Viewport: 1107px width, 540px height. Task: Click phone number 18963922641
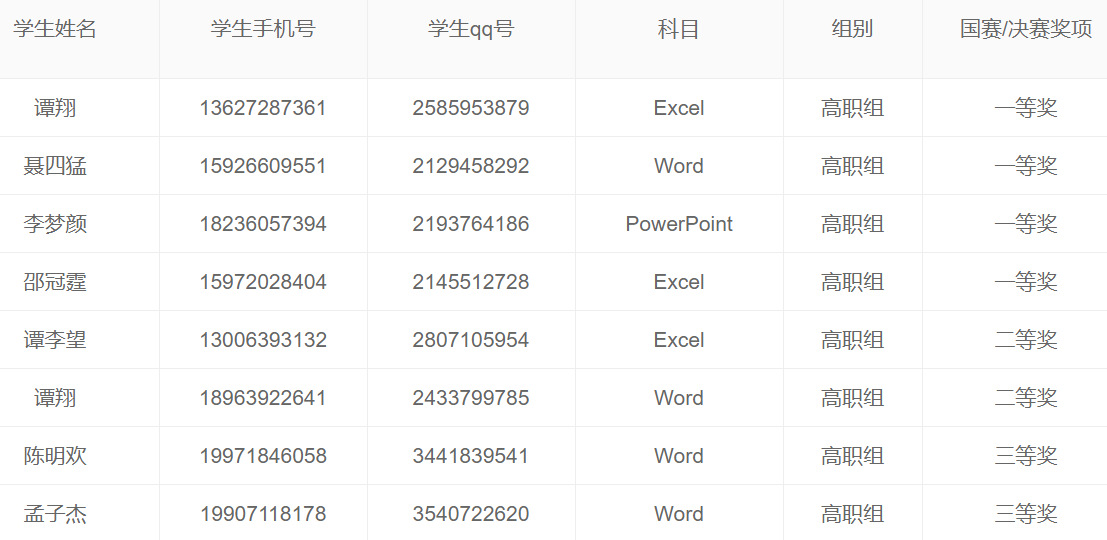point(263,397)
